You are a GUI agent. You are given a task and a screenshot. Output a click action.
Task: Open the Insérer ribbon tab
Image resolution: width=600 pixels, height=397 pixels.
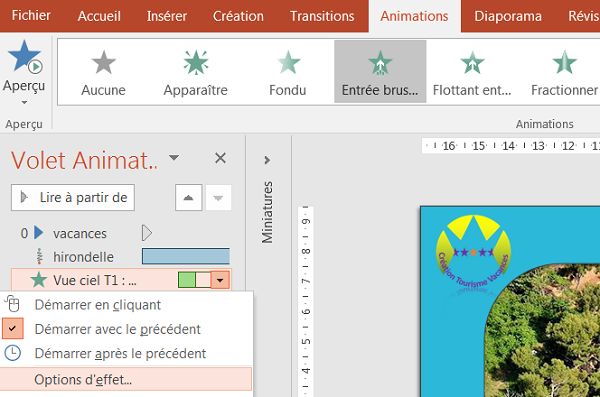coord(166,16)
